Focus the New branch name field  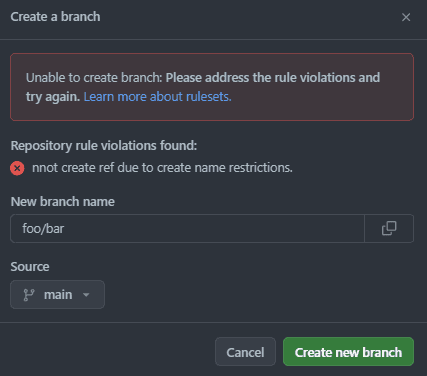point(187,228)
